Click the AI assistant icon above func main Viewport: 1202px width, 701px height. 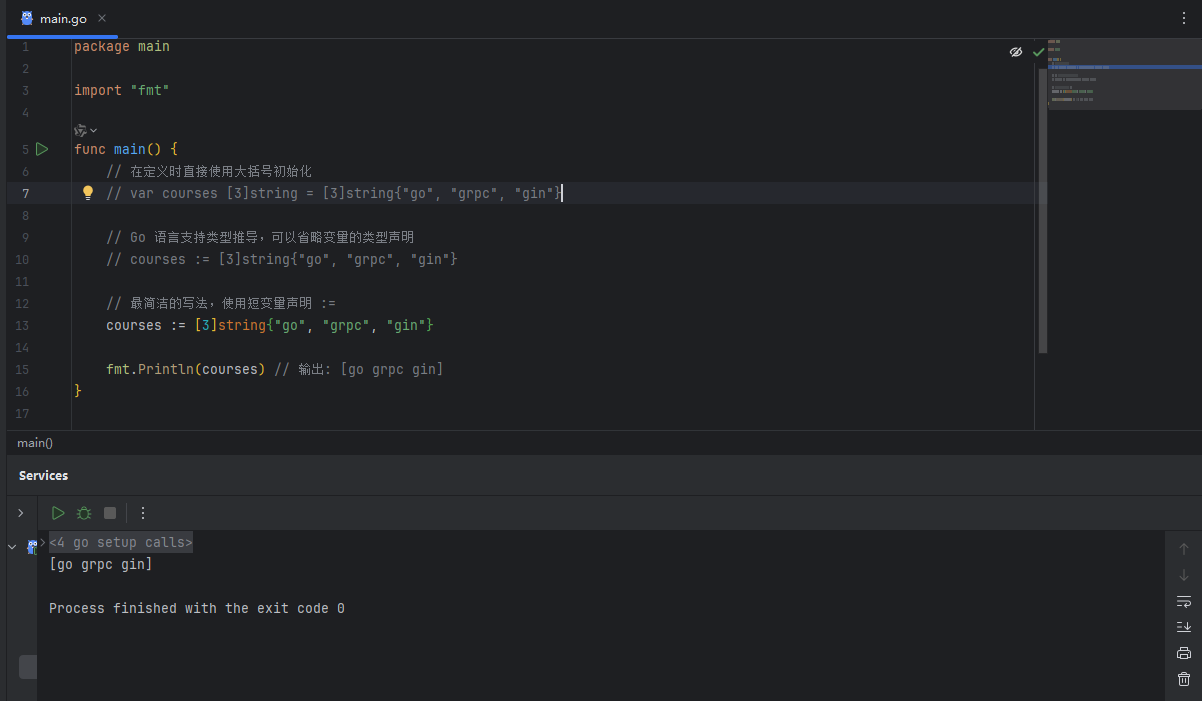(81, 130)
